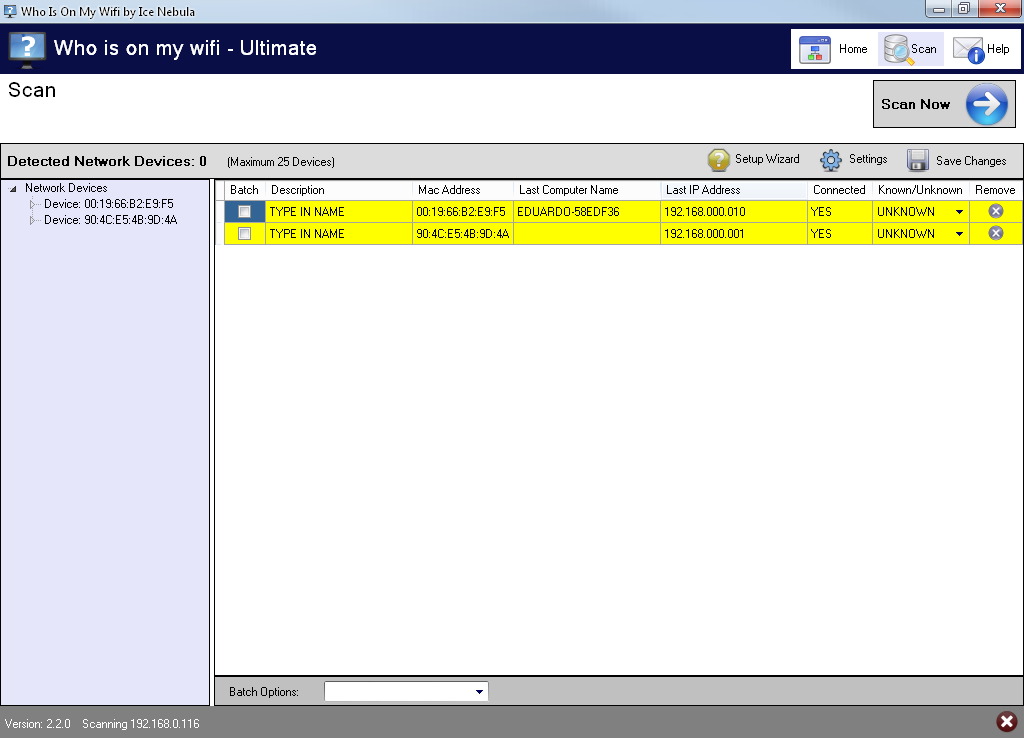The width and height of the screenshot is (1024, 738).
Task: Click YES in the 192.168.000.010 row
Action: (821, 212)
